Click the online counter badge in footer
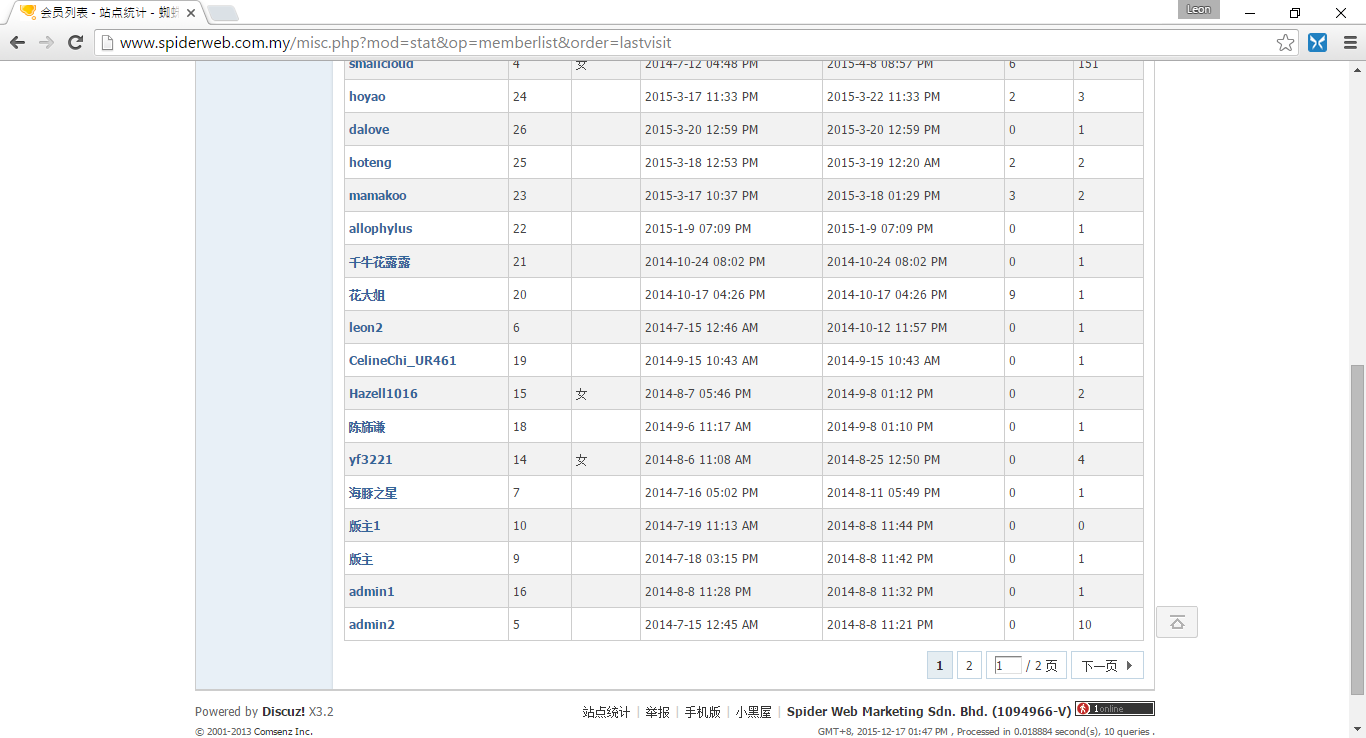The width and height of the screenshot is (1366, 738). (1115, 709)
